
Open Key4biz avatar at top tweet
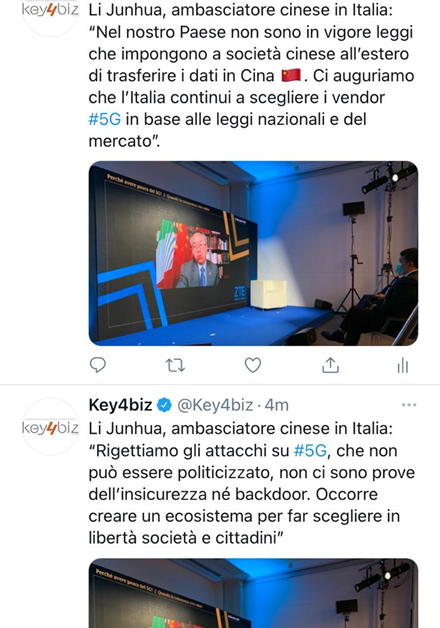click(50, 12)
